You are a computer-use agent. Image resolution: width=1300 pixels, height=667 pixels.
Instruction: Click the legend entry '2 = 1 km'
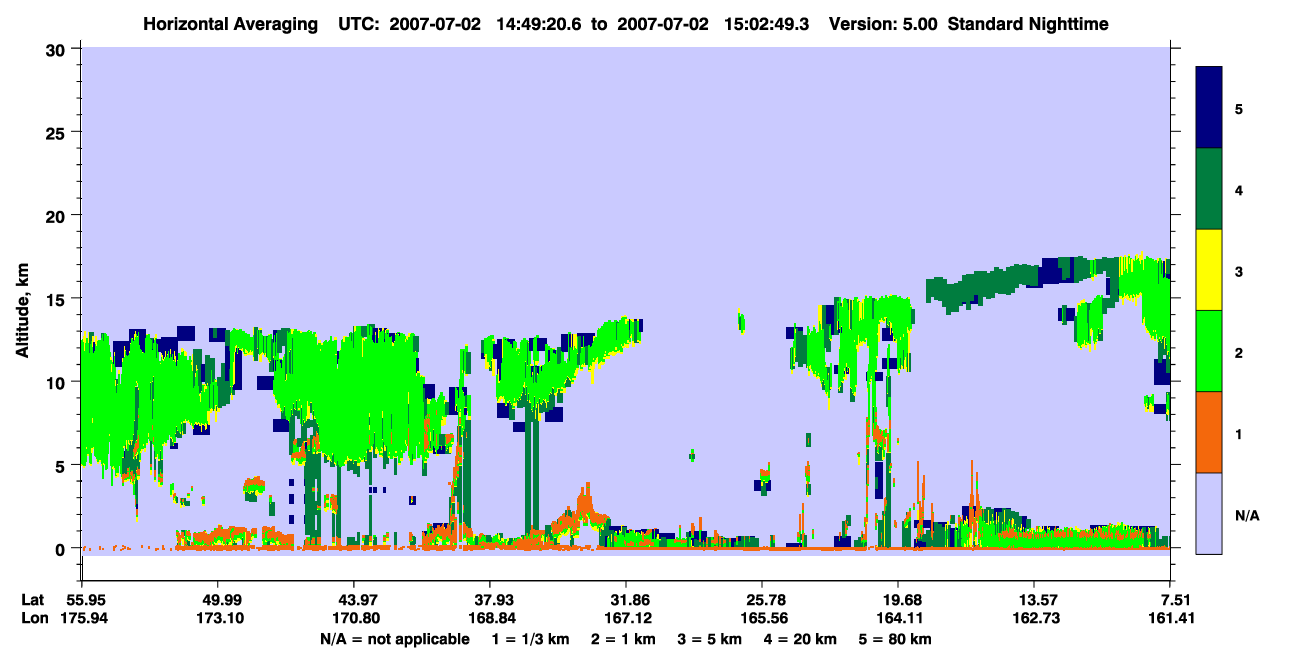point(624,639)
